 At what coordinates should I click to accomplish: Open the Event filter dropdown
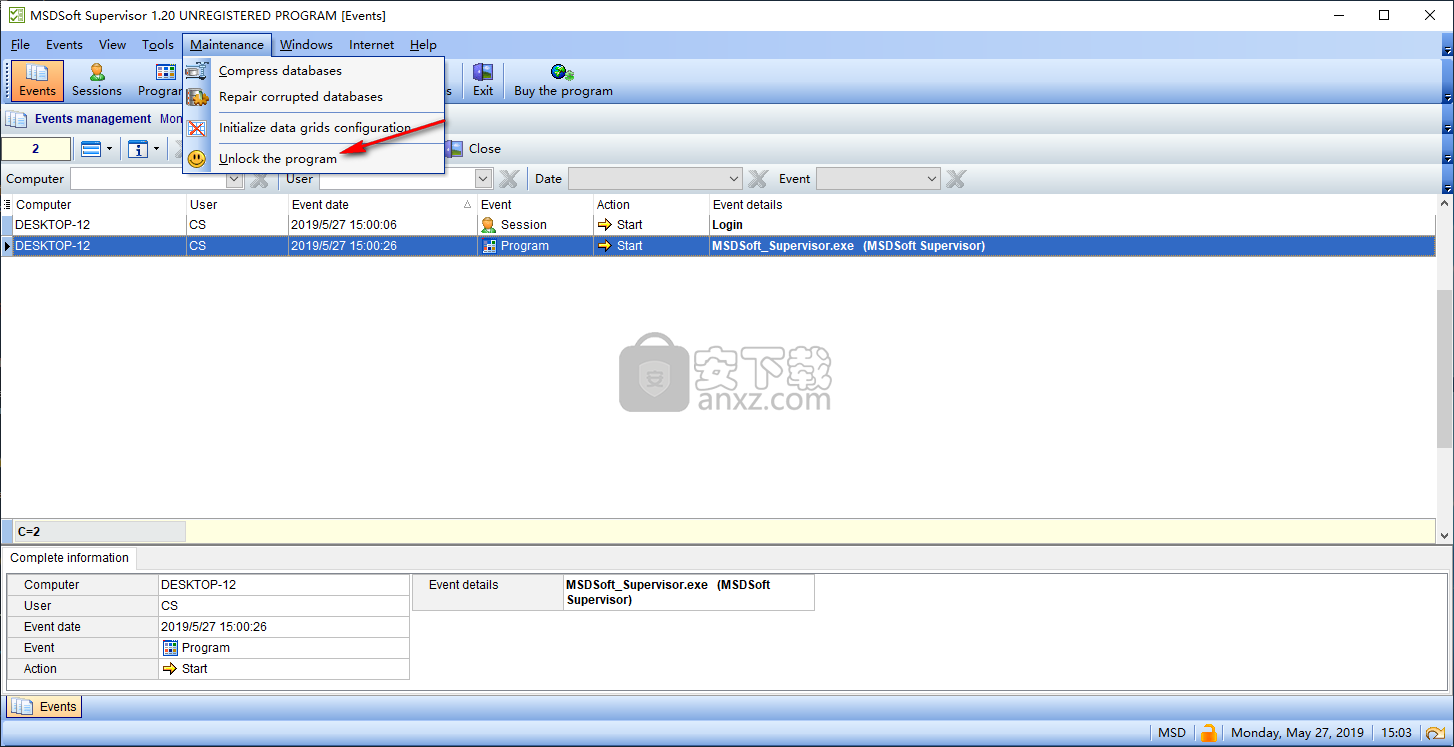(x=932, y=179)
